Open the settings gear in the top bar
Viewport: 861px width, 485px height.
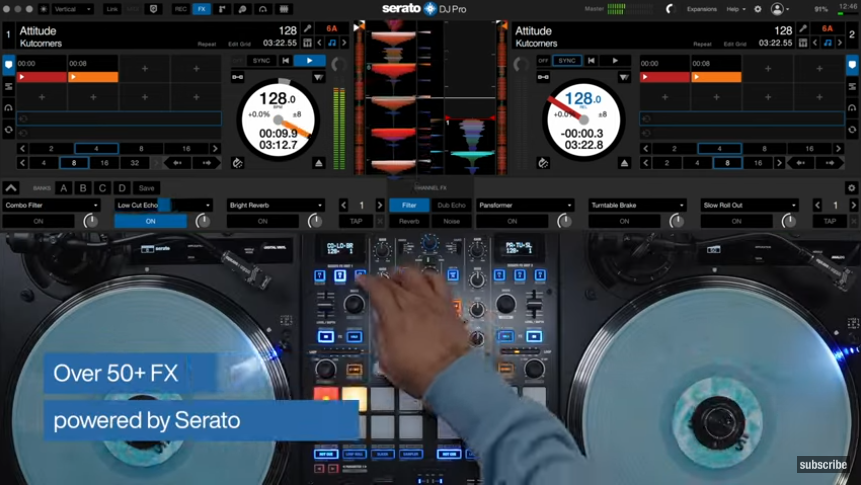[x=758, y=9]
